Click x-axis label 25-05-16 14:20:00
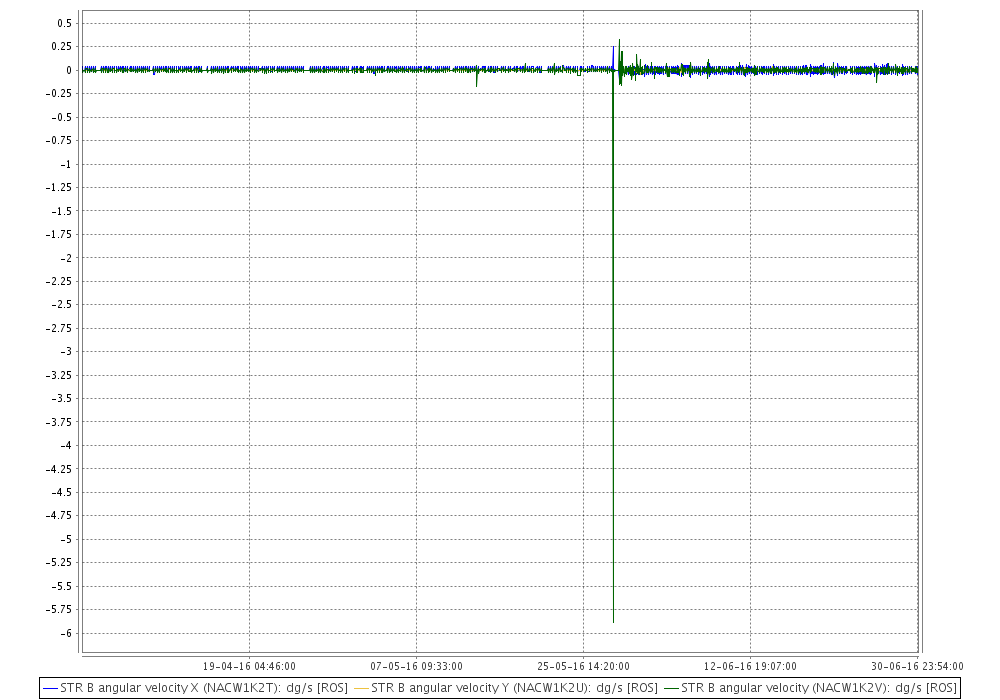 (x=584, y=666)
